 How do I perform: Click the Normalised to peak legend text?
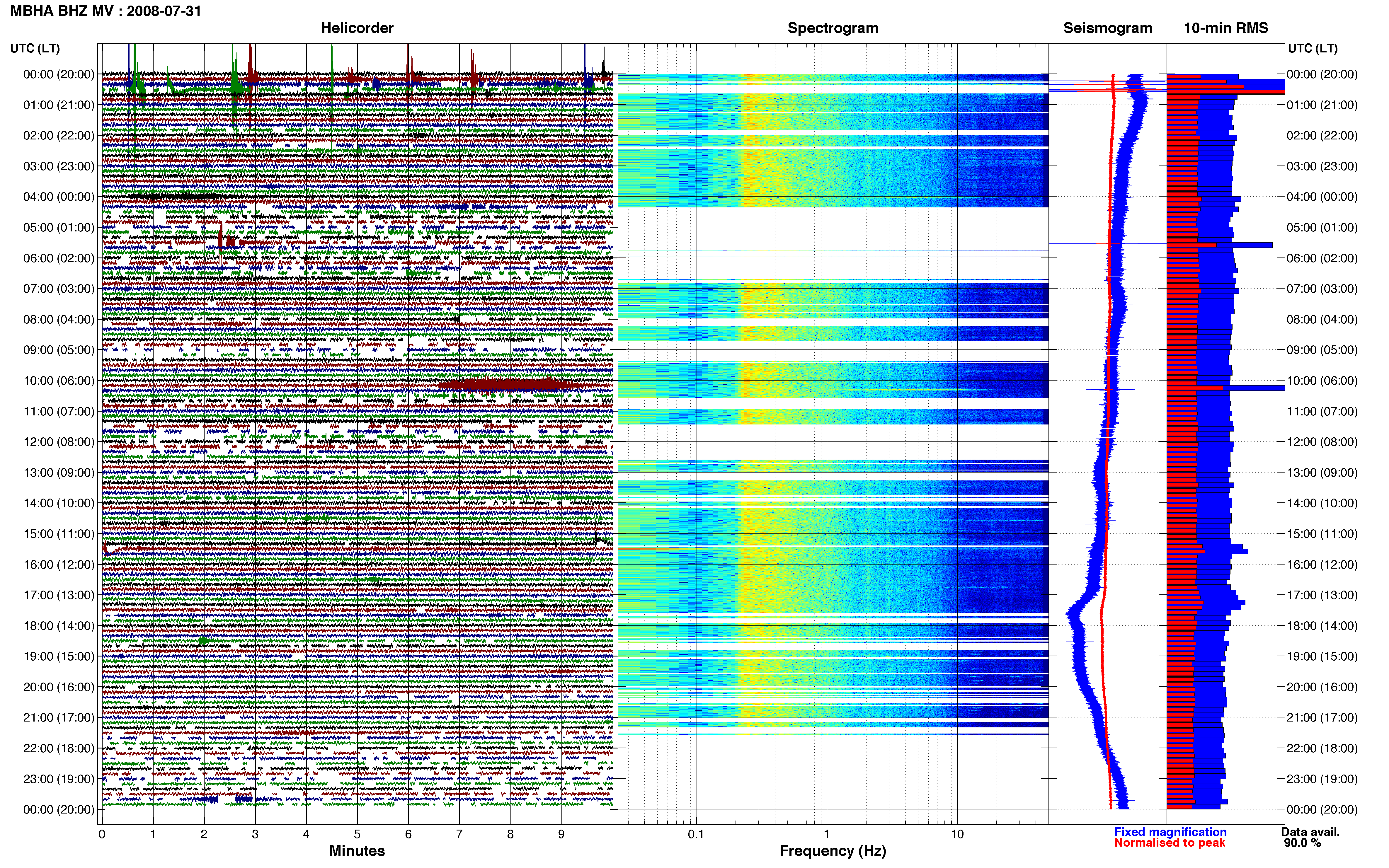1170,843
